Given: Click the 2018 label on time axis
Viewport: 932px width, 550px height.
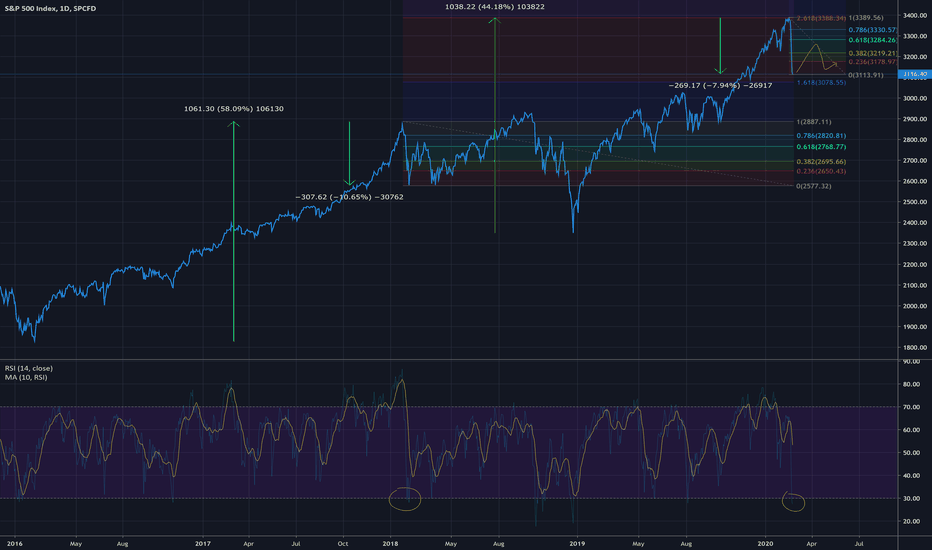Looking at the screenshot, I should (391, 543).
